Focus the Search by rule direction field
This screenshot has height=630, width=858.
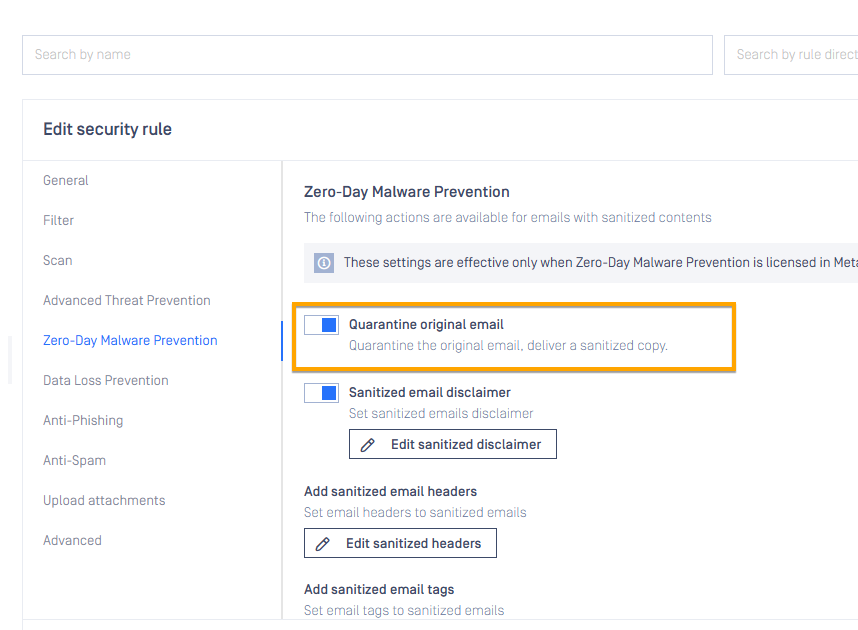click(791, 55)
